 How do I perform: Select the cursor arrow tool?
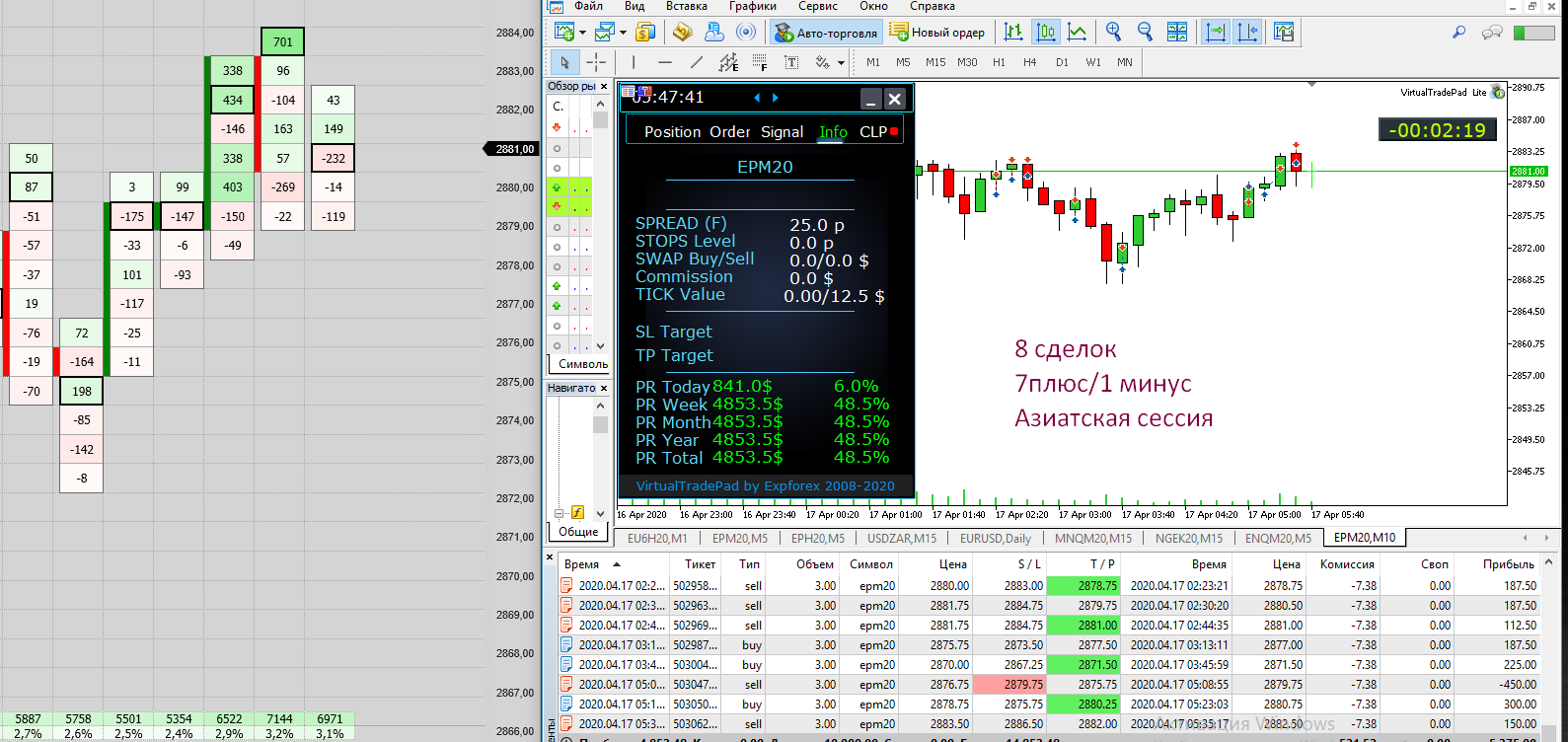[564, 62]
